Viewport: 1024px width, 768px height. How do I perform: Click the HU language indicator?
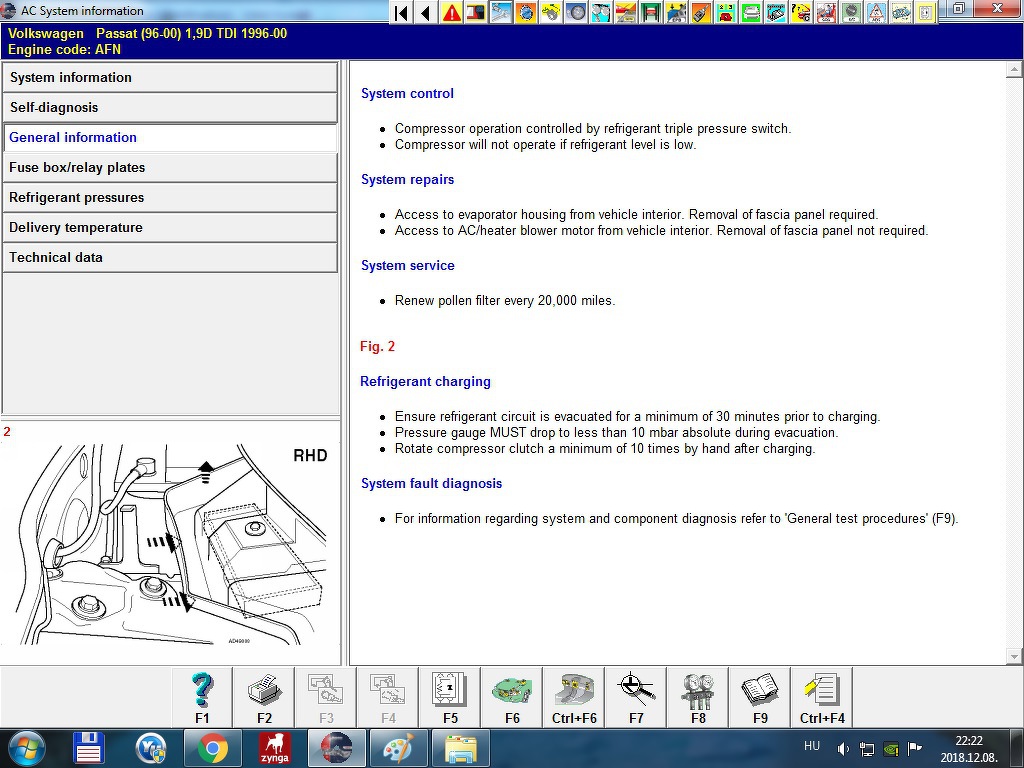pyautogui.click(x=812, y=746)
